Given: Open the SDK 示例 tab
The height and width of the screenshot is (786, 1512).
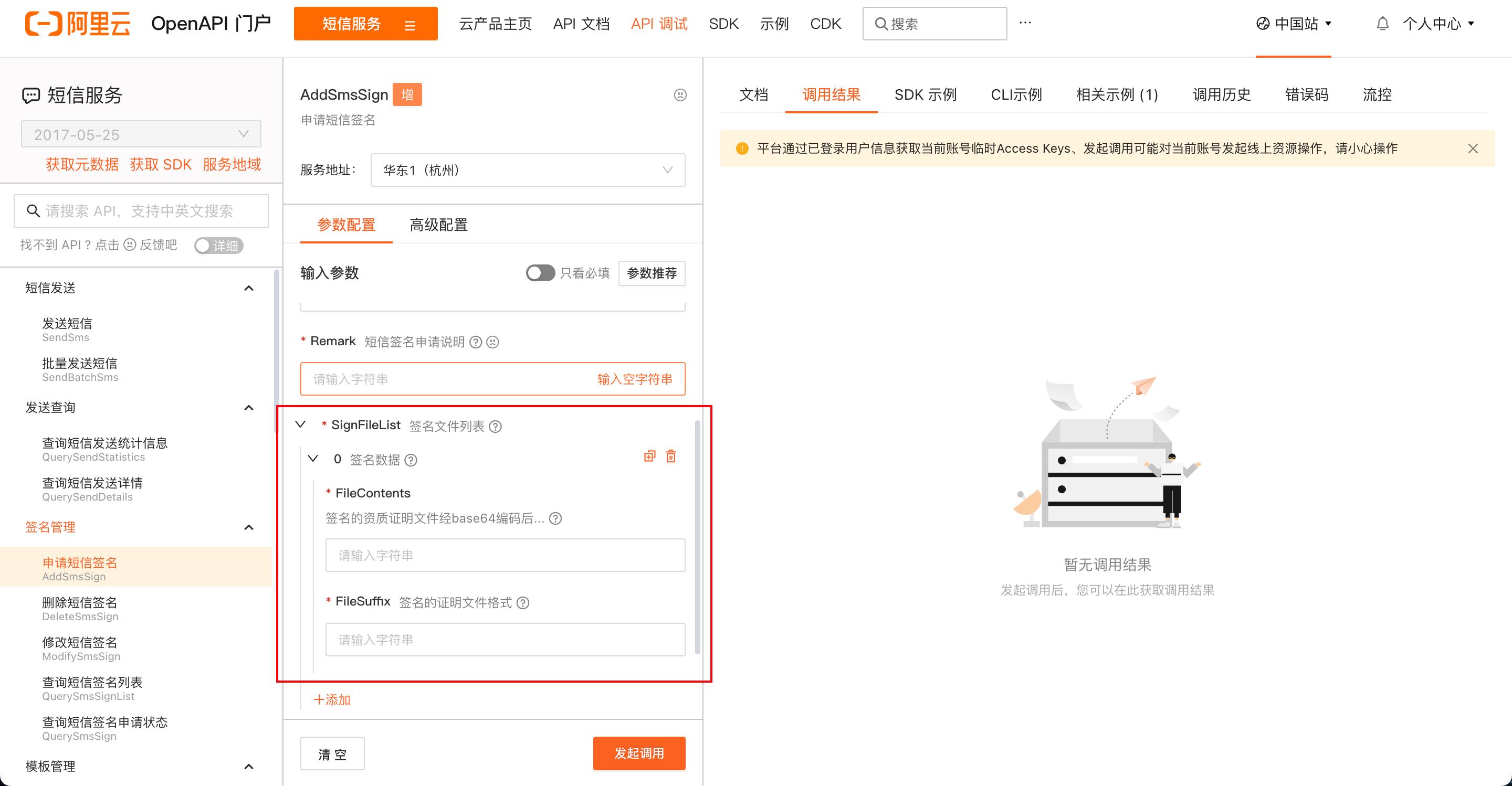Looking at the screenshot, I should (x=925, y=94).
